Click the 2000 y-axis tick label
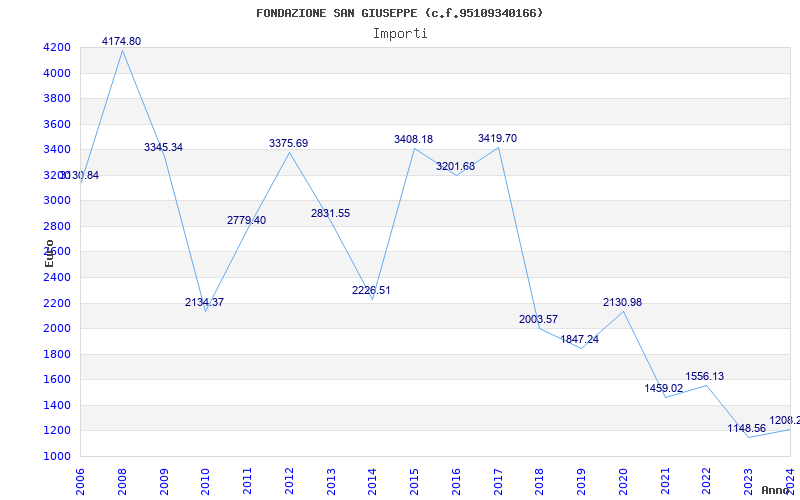The width and height of the screenshot is (800, 500). (57, 329)
